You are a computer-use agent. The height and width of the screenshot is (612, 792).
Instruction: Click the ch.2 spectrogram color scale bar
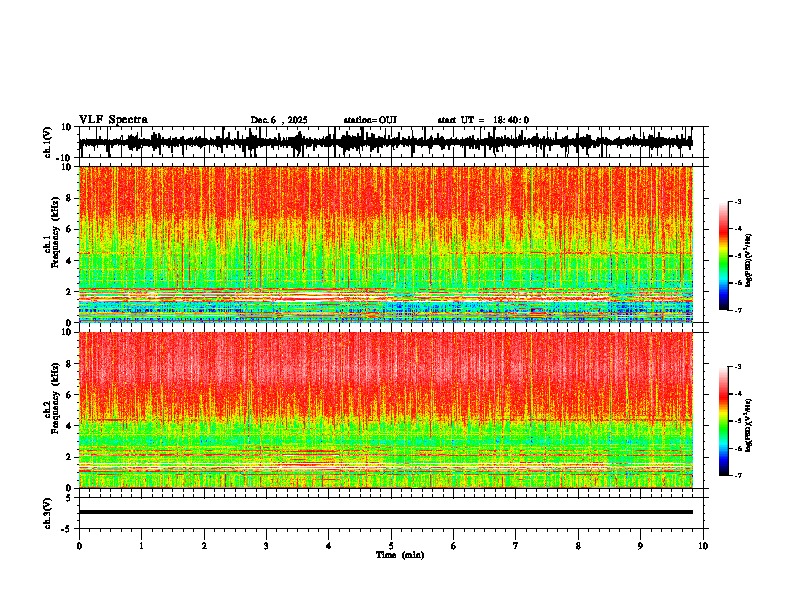tap(724, 421)
